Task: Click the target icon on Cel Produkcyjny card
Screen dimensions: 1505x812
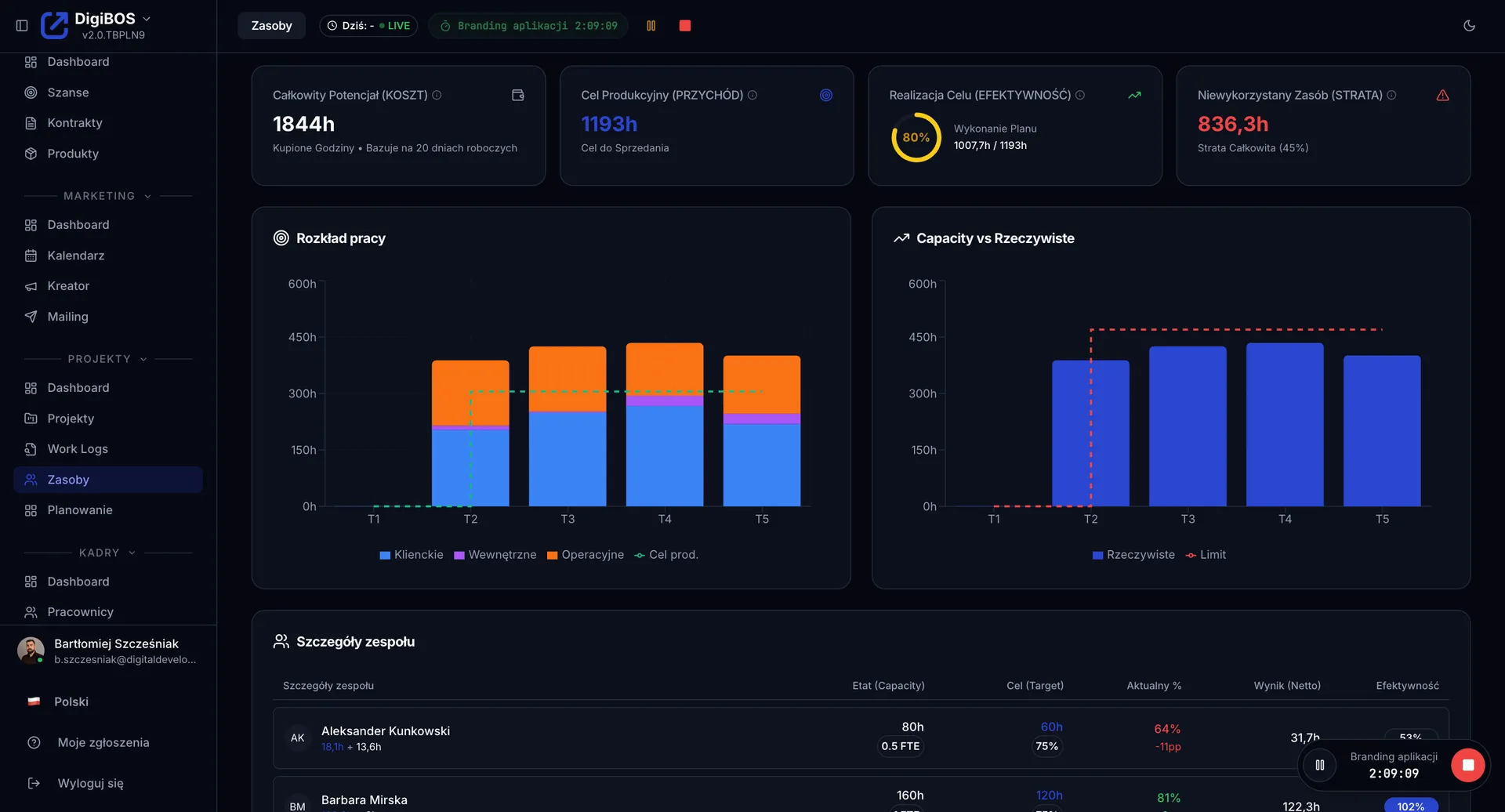Action: point(826,95)
